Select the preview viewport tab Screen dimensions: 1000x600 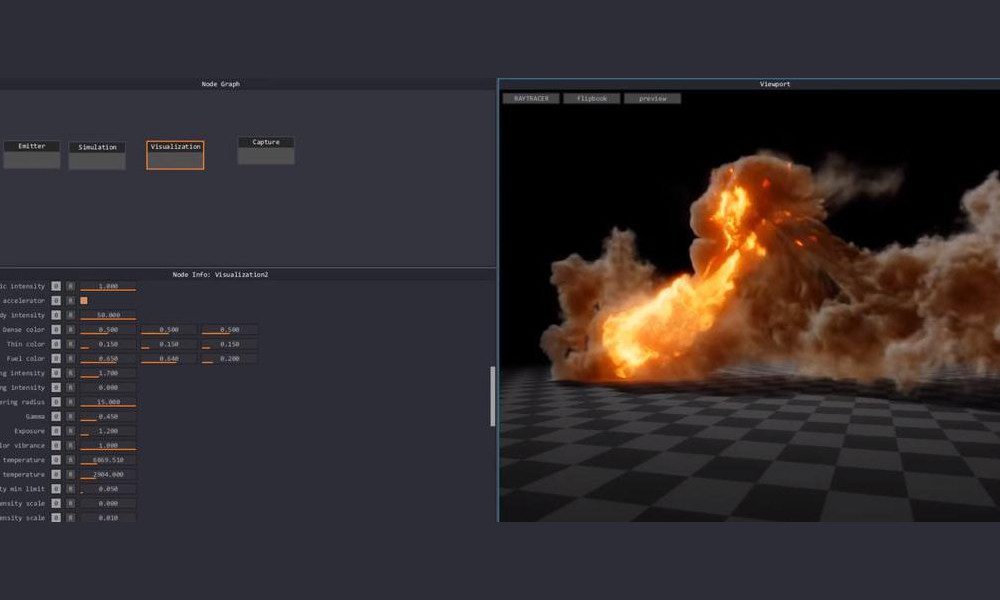tap(652, 99)
